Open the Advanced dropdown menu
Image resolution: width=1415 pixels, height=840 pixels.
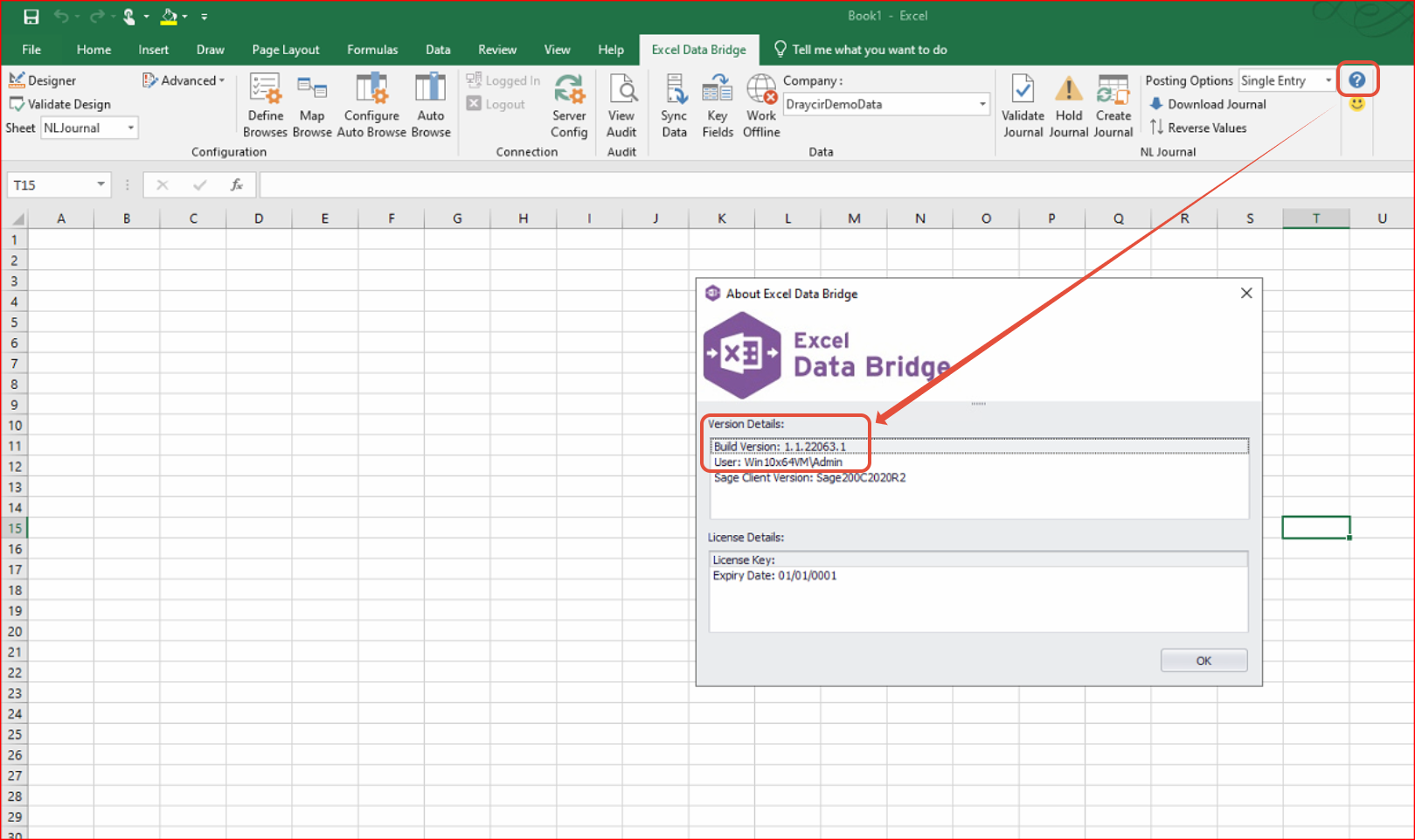tap(184, 80)
